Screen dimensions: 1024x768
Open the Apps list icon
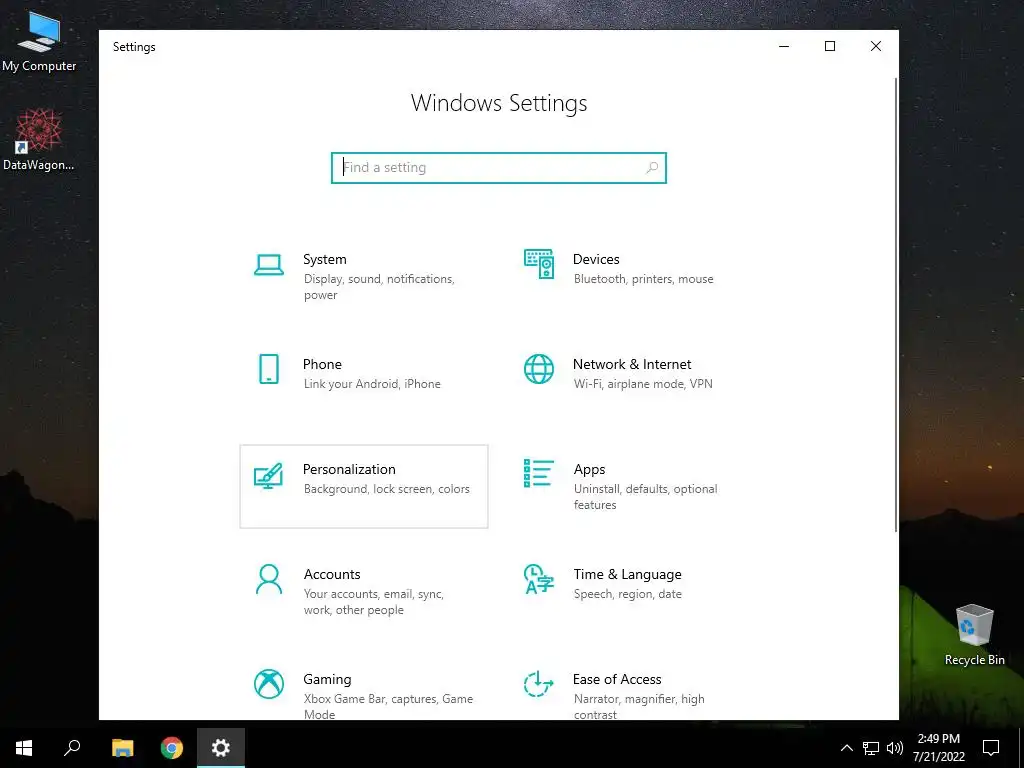coord(539,473)
